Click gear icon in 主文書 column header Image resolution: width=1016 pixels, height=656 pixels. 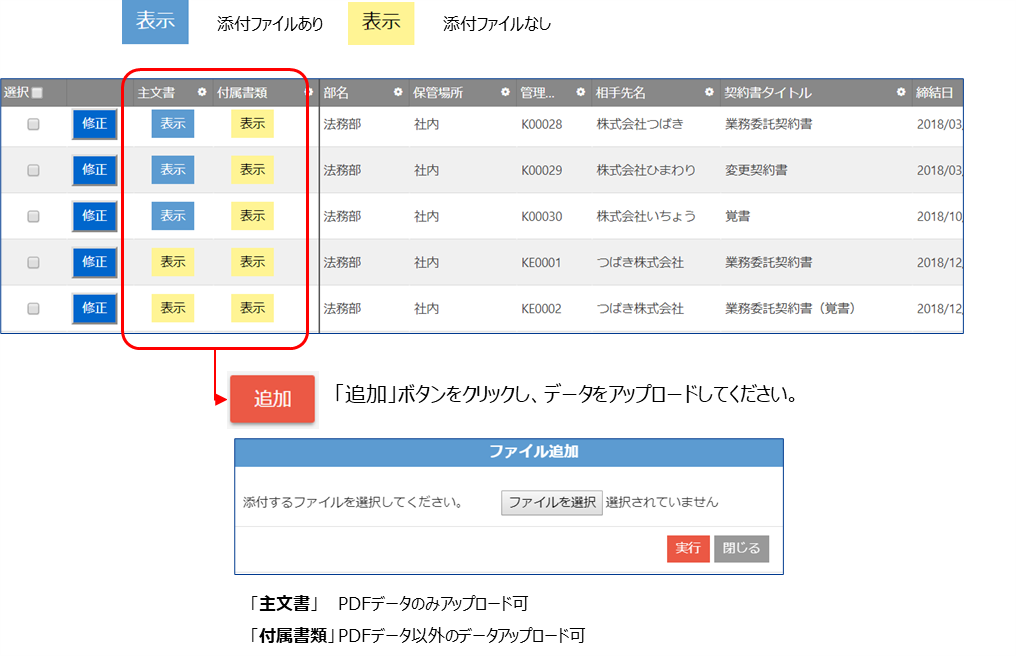202,93
